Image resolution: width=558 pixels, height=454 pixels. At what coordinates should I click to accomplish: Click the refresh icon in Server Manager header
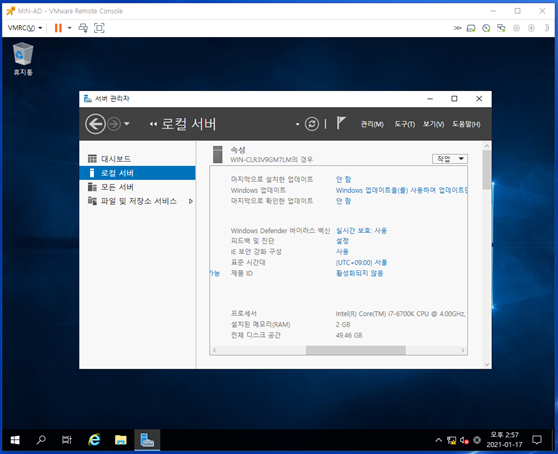(312, 124)
